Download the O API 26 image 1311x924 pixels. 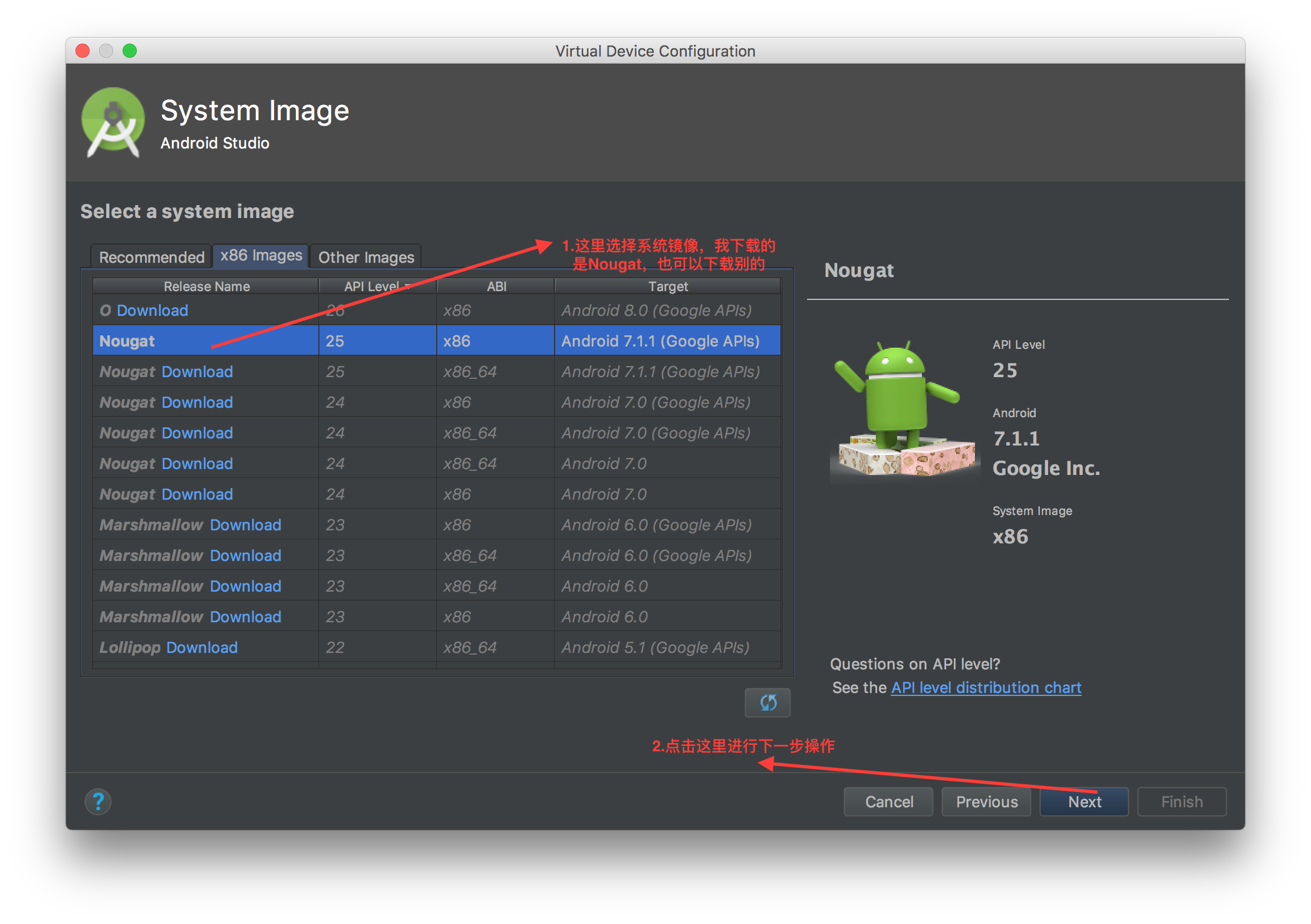(x=152, y=311)
